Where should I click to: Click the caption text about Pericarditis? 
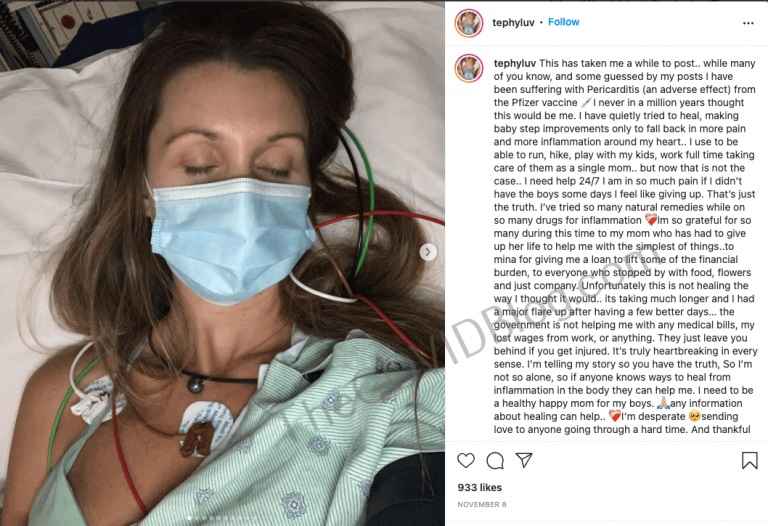pyautogui.click(x=625, y=246)
